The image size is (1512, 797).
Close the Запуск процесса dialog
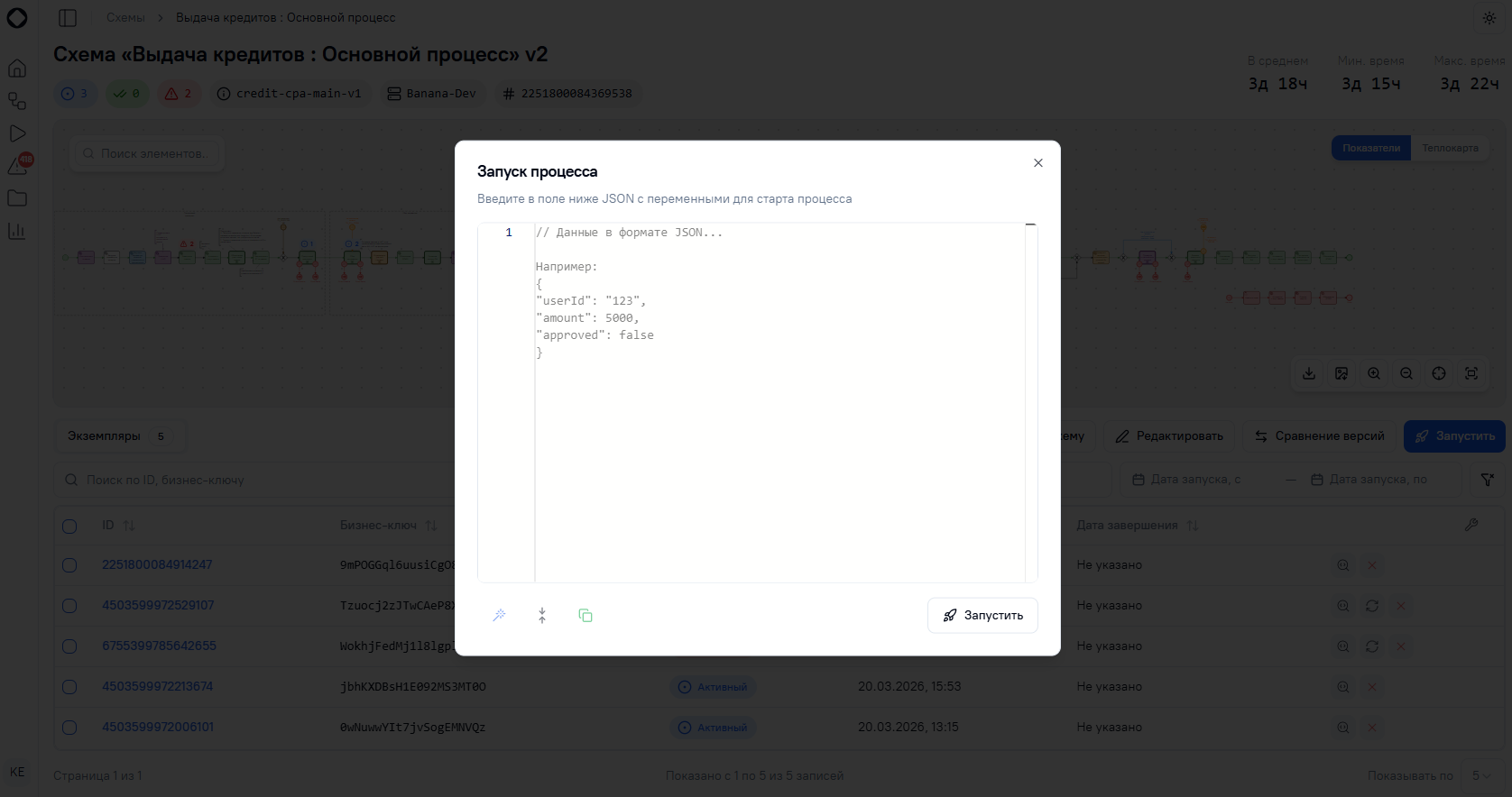coord(1038,163)
